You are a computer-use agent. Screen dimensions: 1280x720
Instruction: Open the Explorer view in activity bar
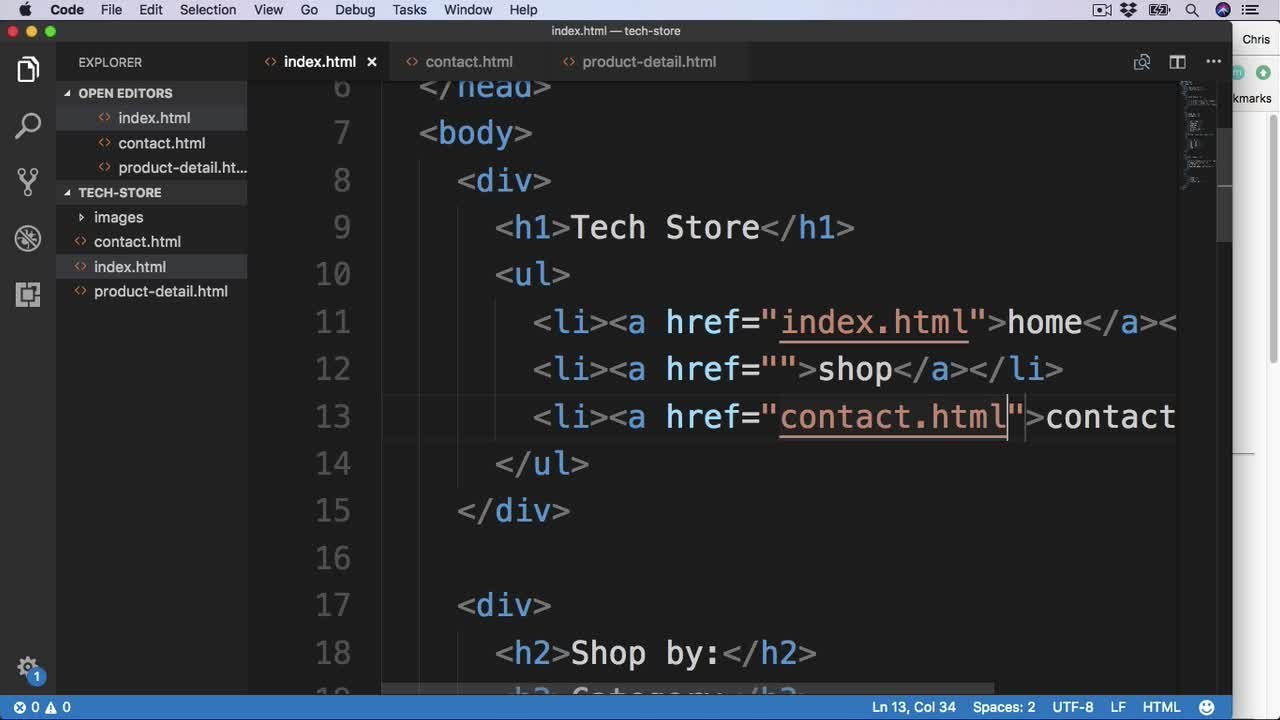(x=28, y=70)
